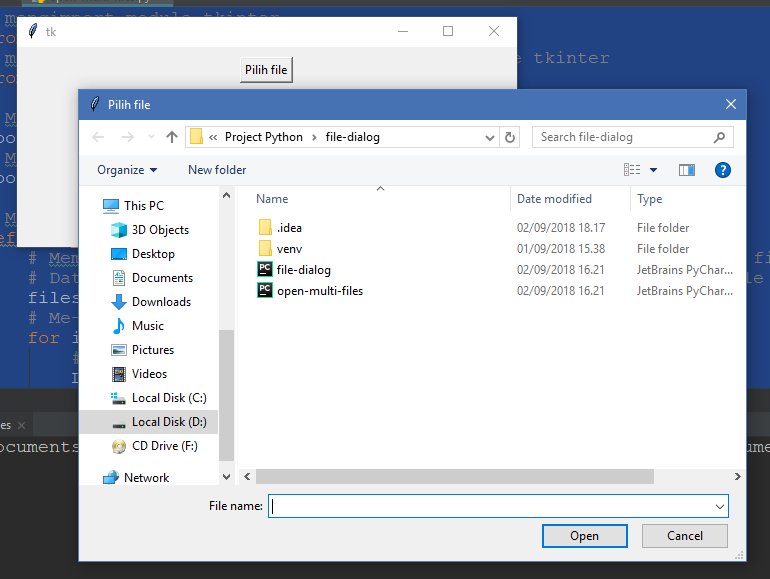770x579 pixels.
Task: Select the venv folder
Action: [289, 249]
